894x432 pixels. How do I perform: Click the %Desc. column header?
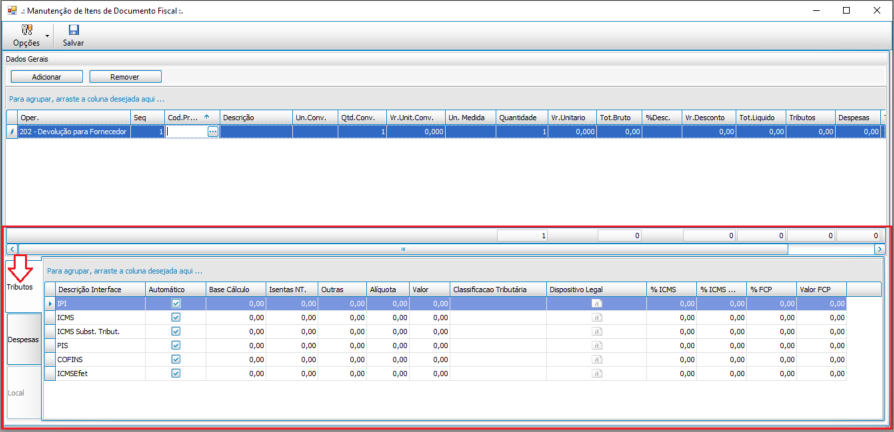663,117
